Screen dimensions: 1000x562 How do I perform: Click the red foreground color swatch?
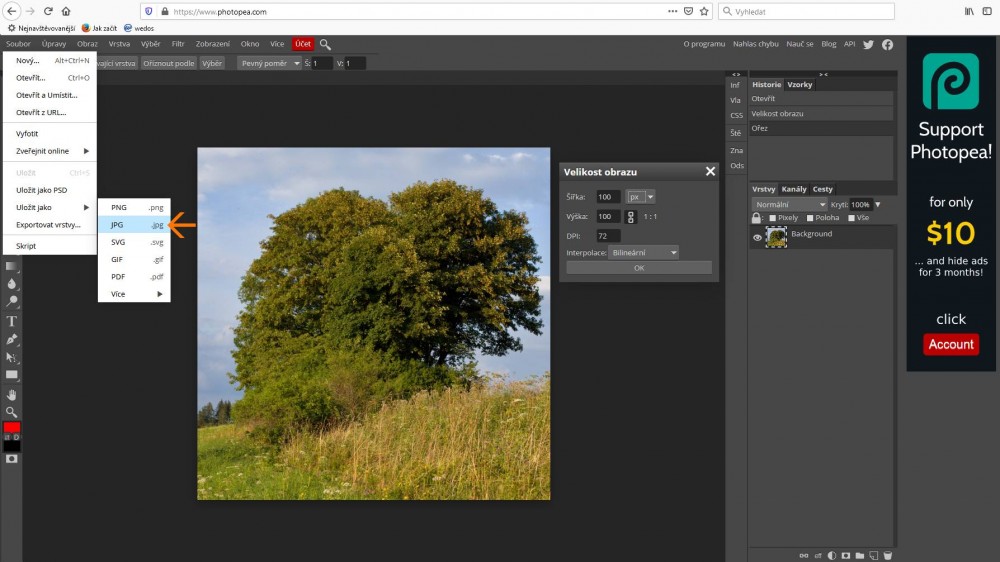pos(11,428)
